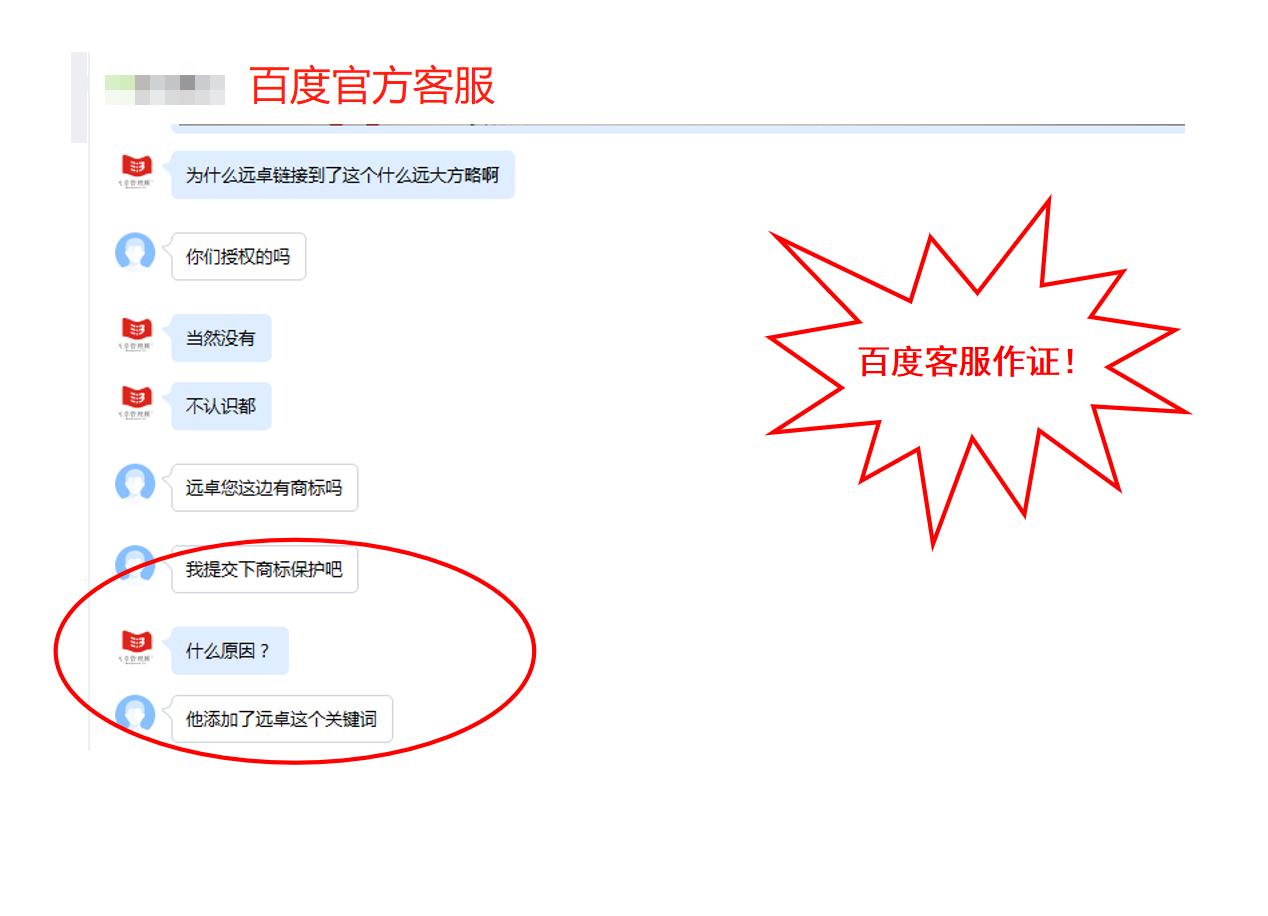Click red logo avatar beside '为什么远卓链接到了' message

135,170
